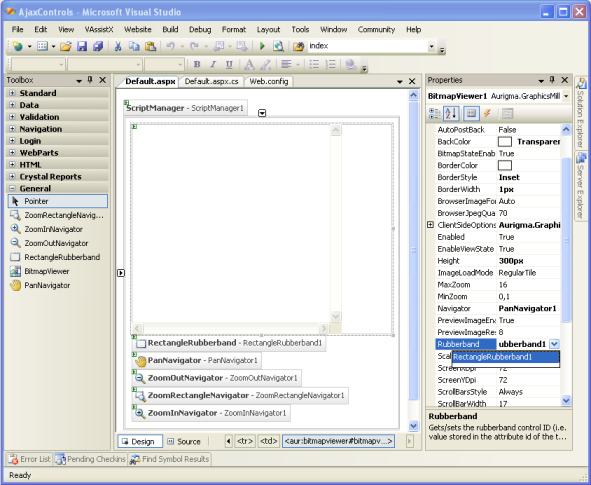Show the Properties page icon
Image resolution: width=591 pixels, height=485 pixels.
point(471,113)
